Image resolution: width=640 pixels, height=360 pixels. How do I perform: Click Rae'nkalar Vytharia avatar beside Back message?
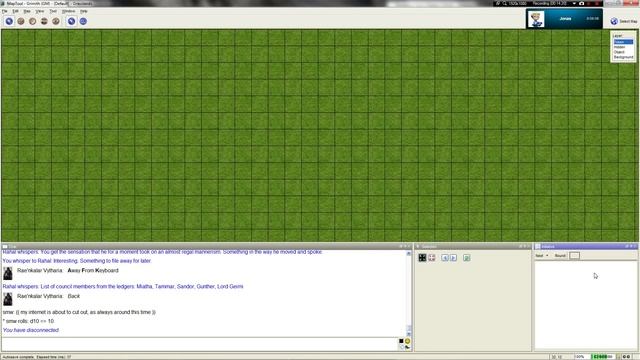(x=8, y=299)
